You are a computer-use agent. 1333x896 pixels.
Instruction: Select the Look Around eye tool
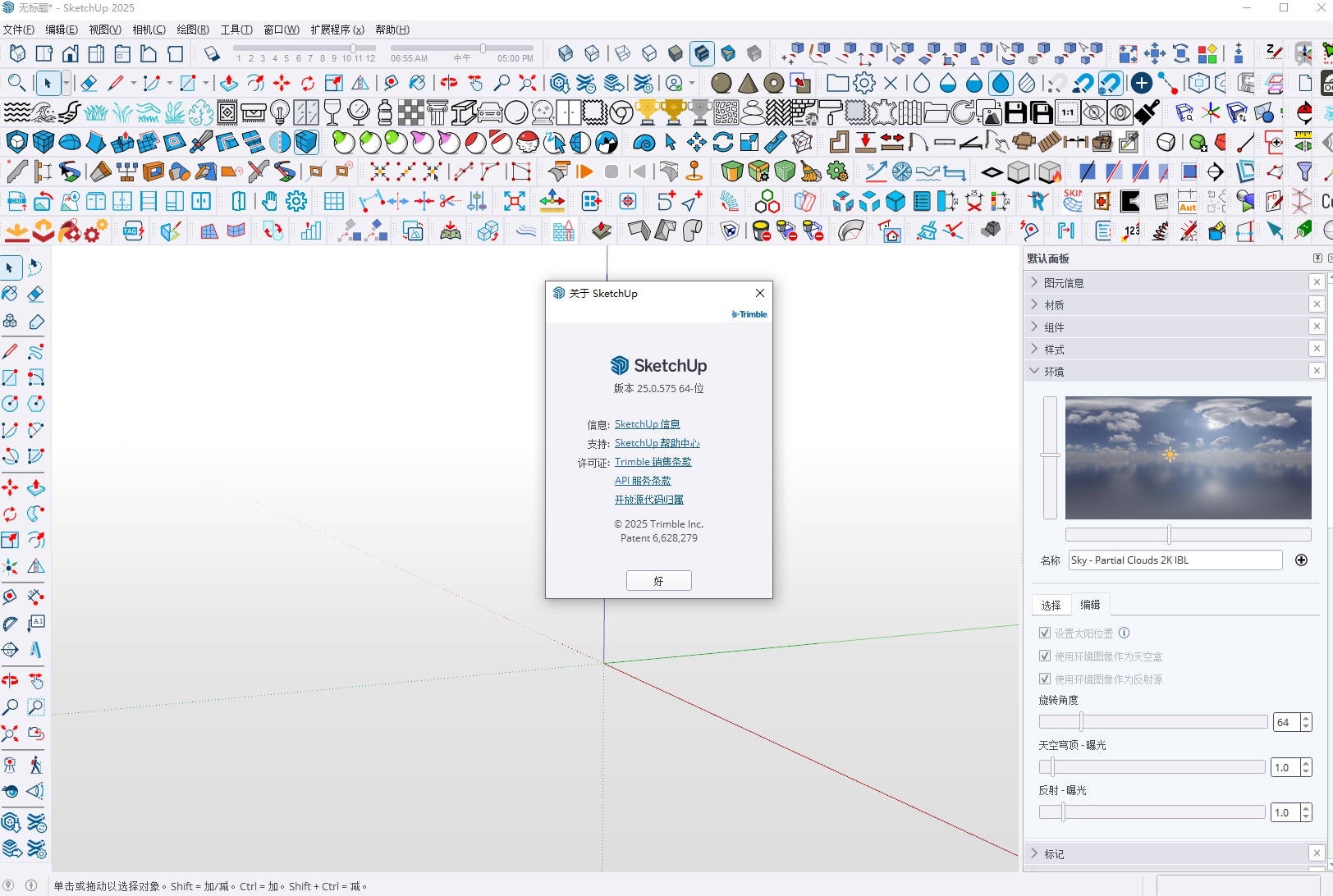pyautogui.click(x=10, y=792)
